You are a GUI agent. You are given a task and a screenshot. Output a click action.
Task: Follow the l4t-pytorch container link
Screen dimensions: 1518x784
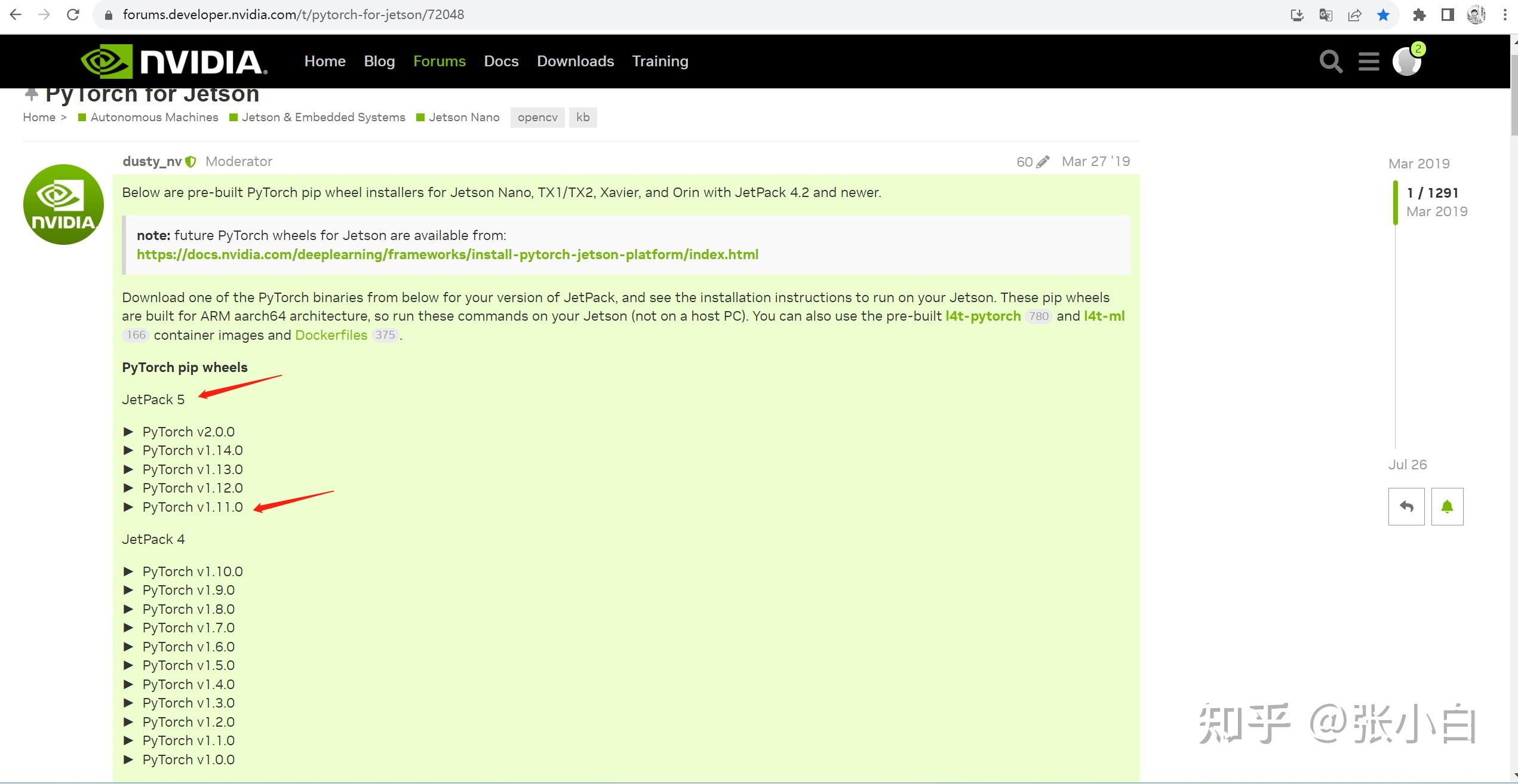click(x=983, y=316)
